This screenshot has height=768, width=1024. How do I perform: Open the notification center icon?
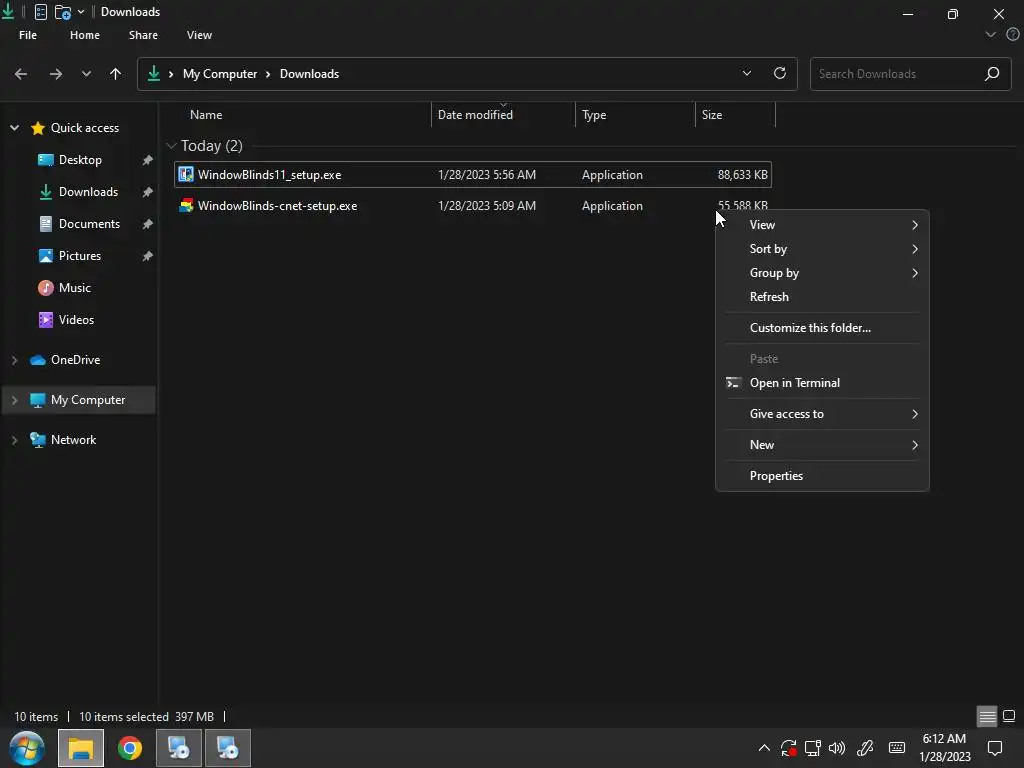[995, 748]
